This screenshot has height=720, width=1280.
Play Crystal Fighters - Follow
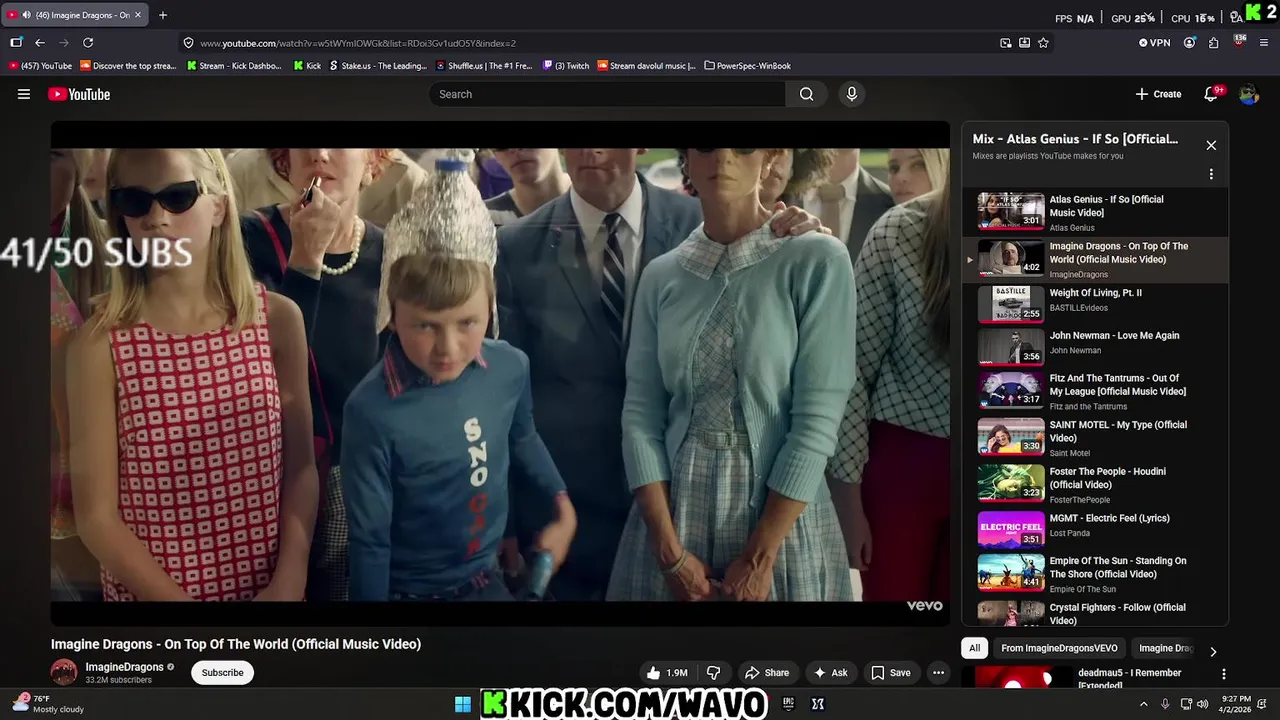pyautogui.click(x=1095, y=612)
